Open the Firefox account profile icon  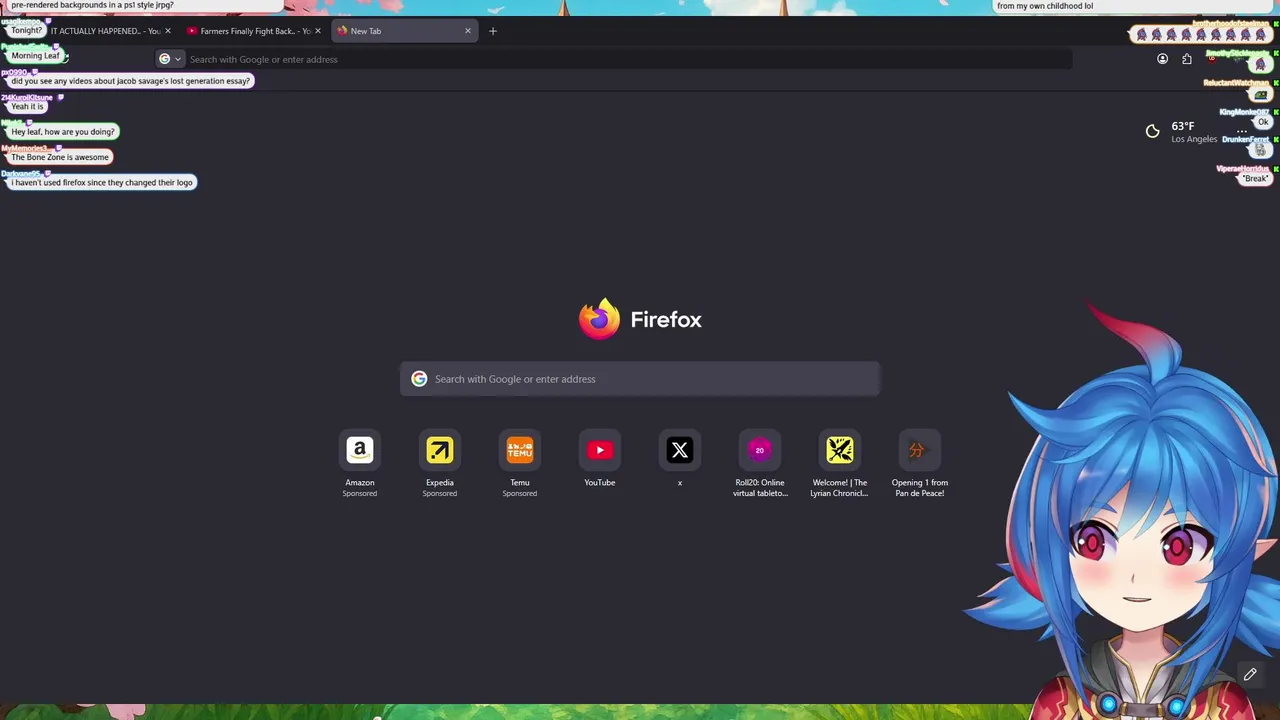[1162, 59]
